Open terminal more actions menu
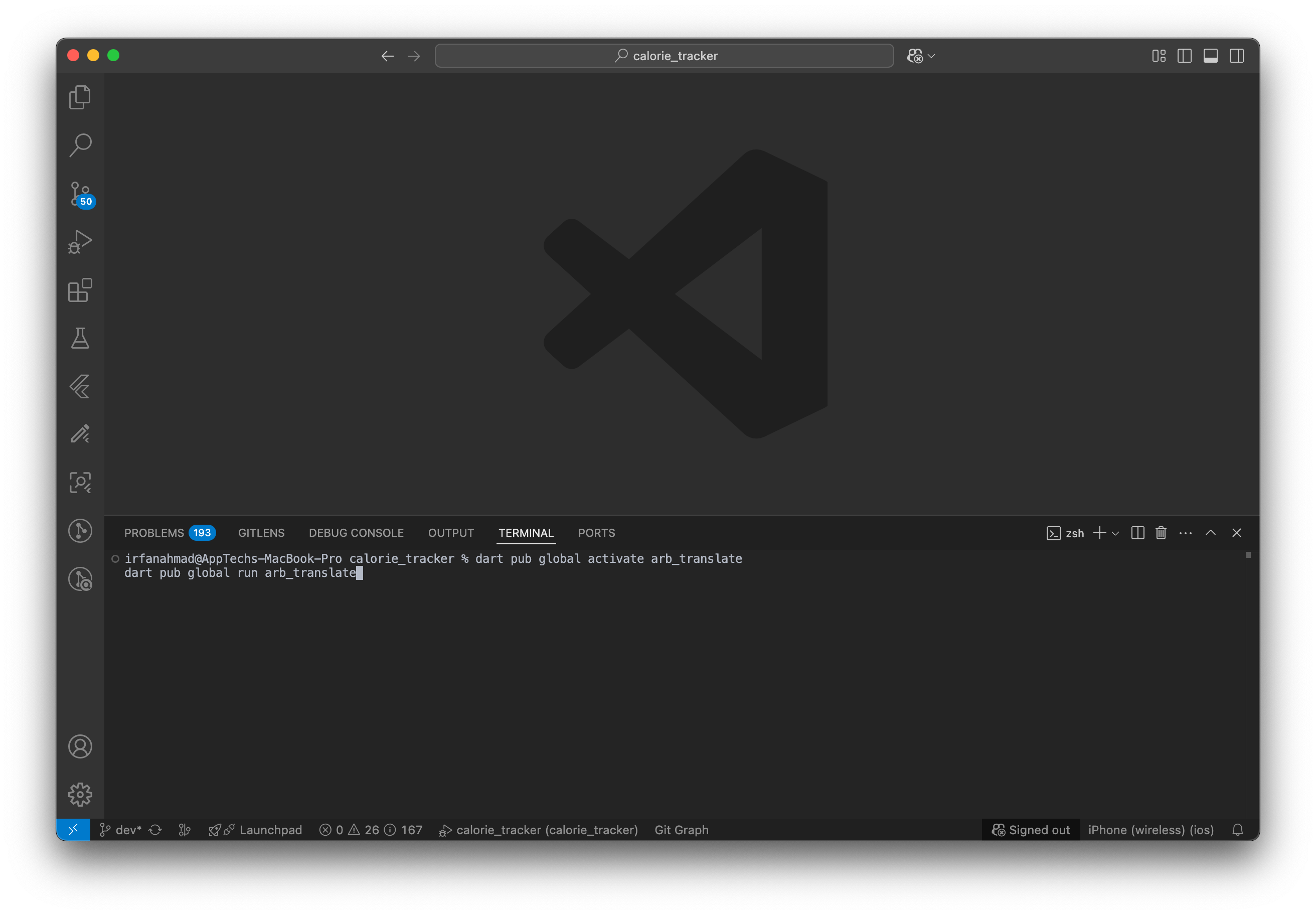Screen dimensions: 1316x915 [x=1186, y=533]
